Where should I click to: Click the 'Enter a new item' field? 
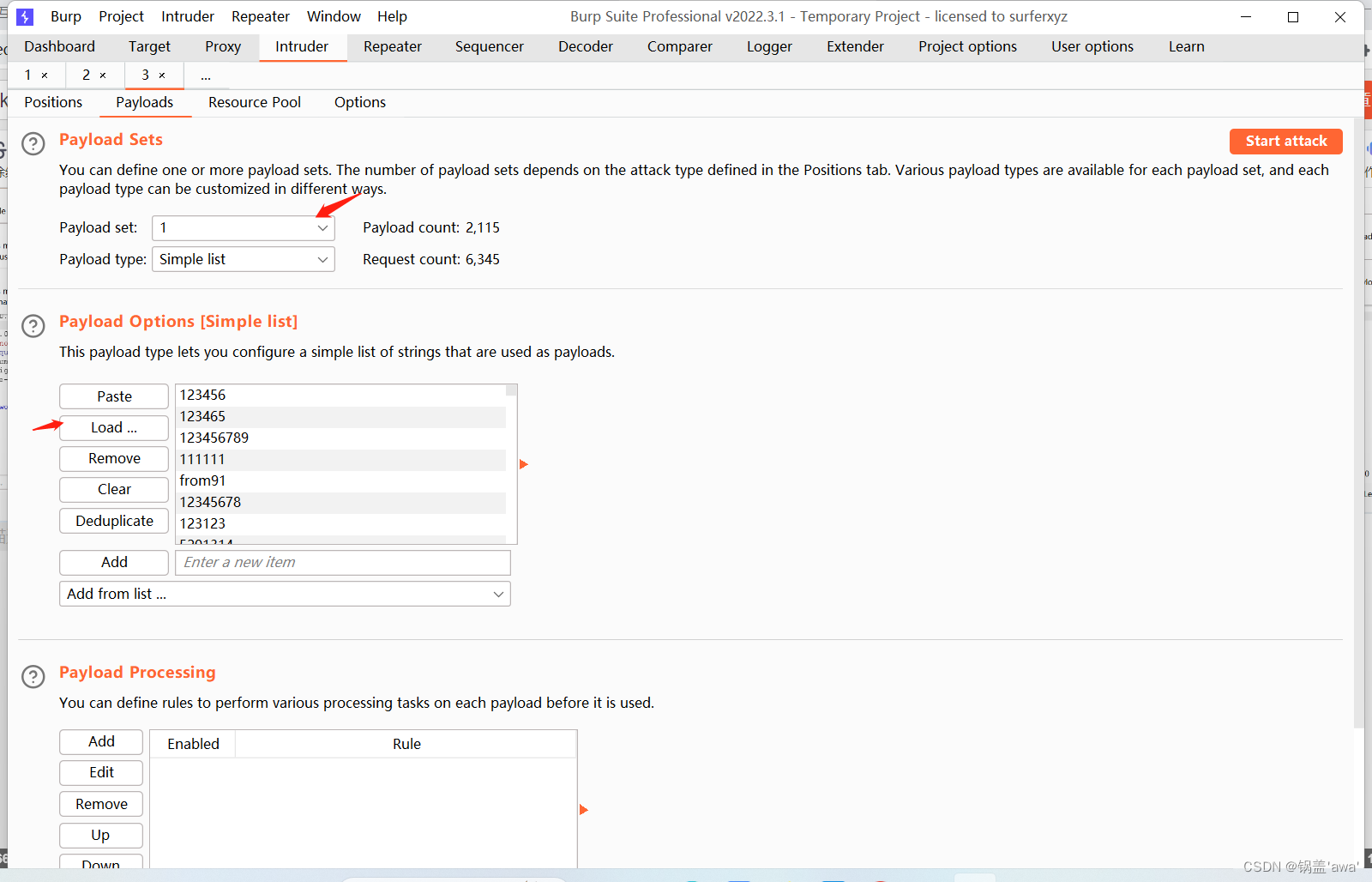(x=343, y=562)
